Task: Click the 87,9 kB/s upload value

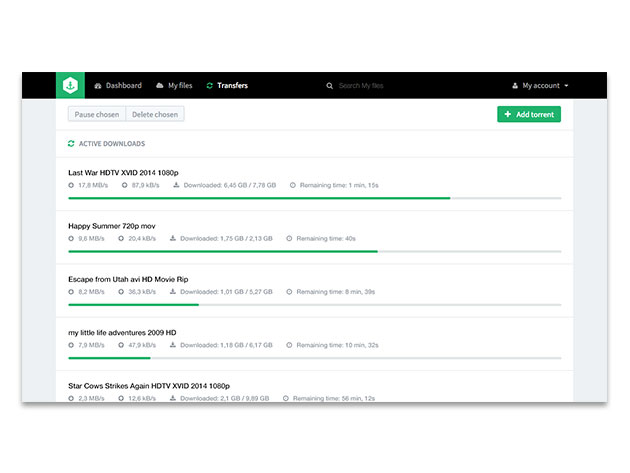Action: [x=145, y=185]
